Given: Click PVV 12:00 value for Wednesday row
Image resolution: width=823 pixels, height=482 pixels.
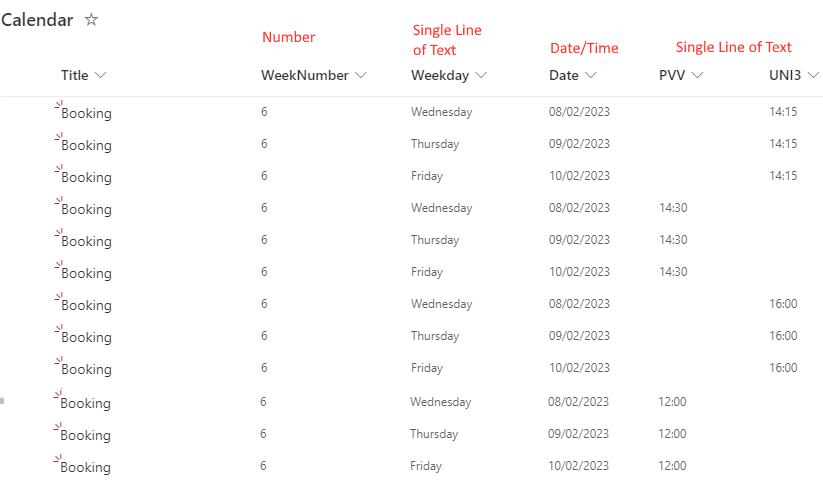Looking at the screenshot, I should (x=673, y=402).
